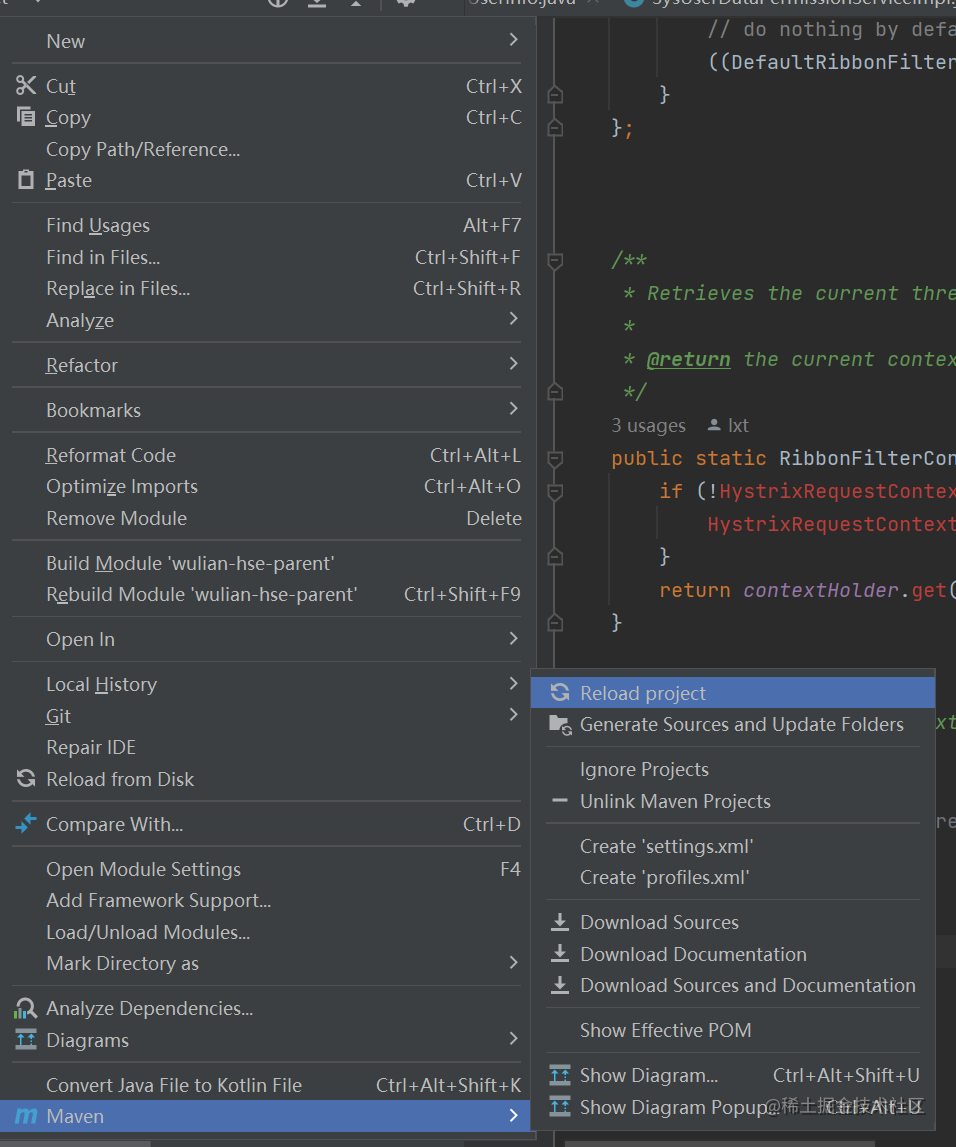Screen dimensions: 956x1147
Task: Click the Download Documentation arrow icon
Action: (560, 954)
